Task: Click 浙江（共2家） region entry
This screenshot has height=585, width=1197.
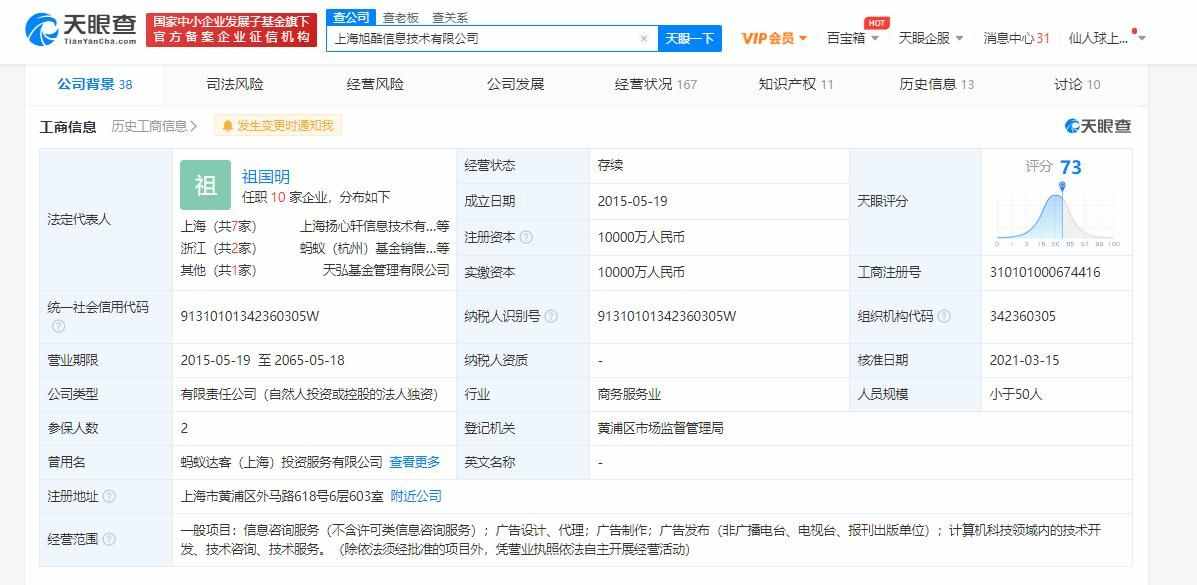Action: [x=218, y=248]
